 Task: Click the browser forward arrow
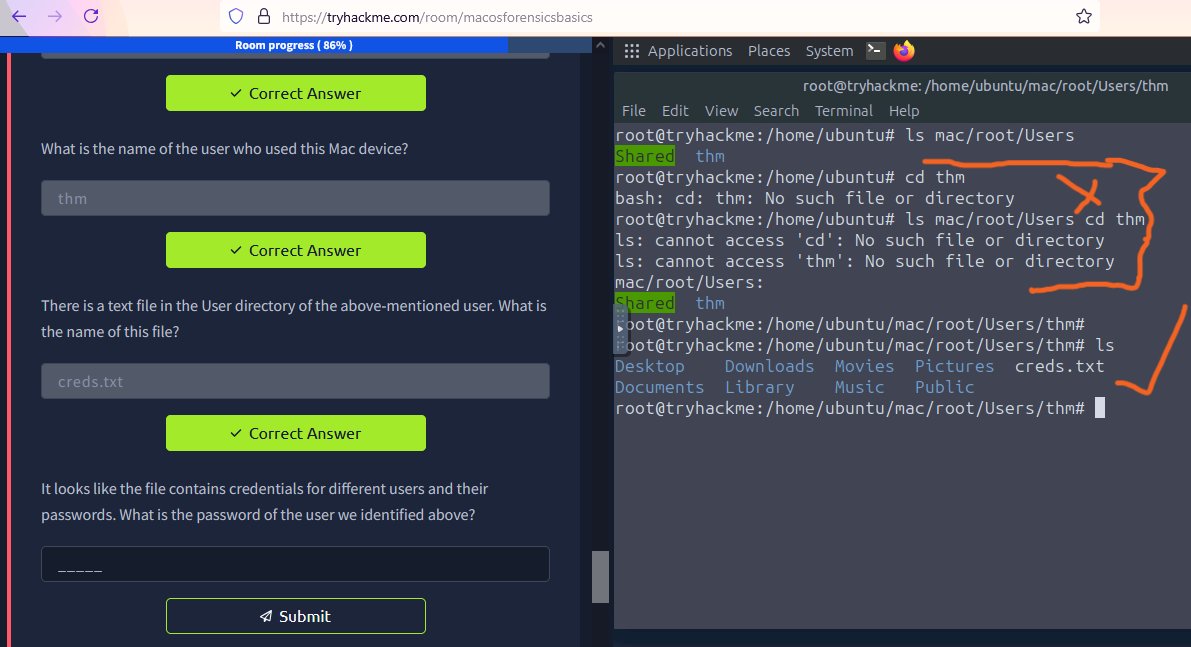[x=55, y=16]
